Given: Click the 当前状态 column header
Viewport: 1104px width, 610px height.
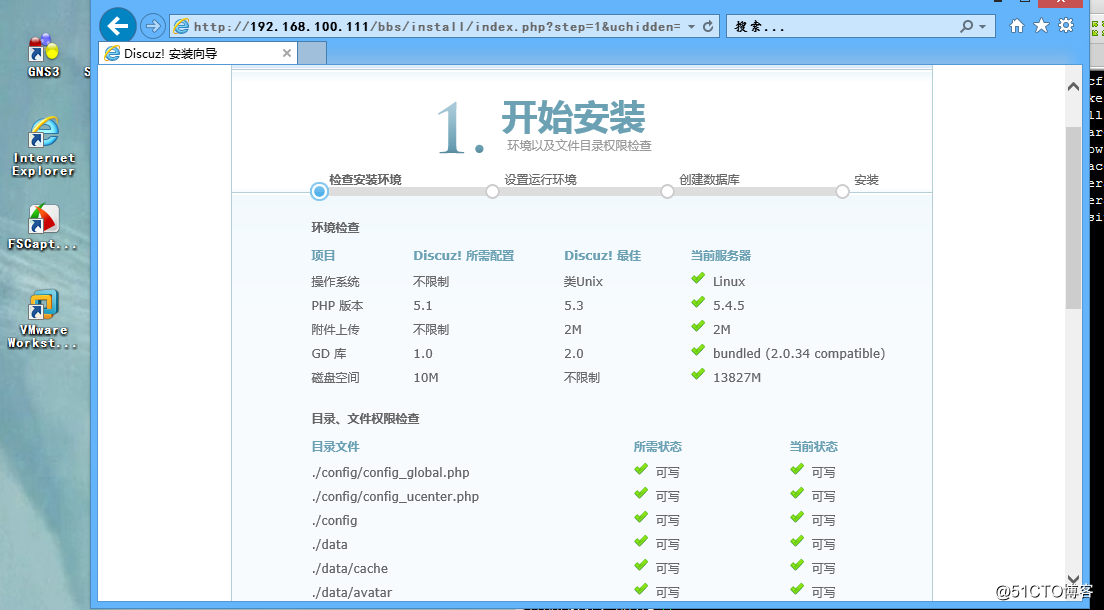Looking at the screenshot, I should pos(813,447).
